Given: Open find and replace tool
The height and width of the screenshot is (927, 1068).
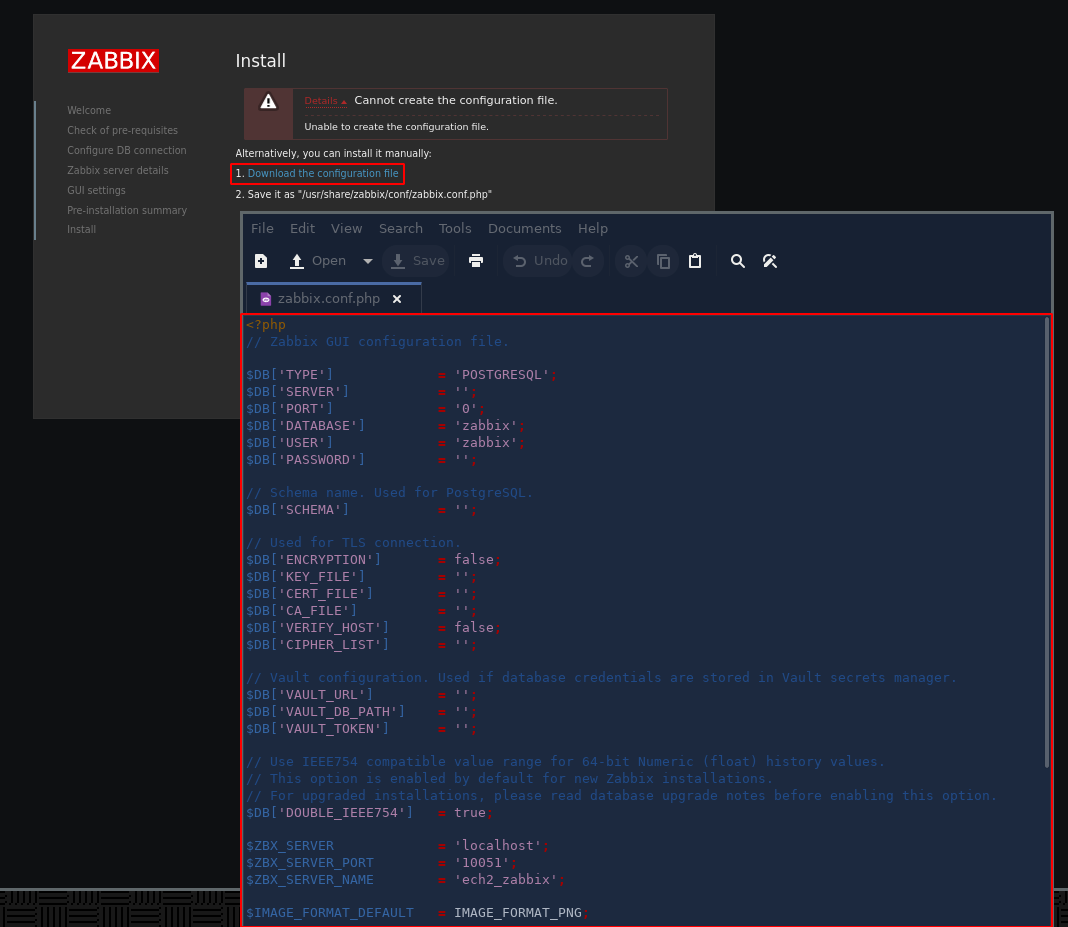Looking at the screenshot, I should coord(770,261).
